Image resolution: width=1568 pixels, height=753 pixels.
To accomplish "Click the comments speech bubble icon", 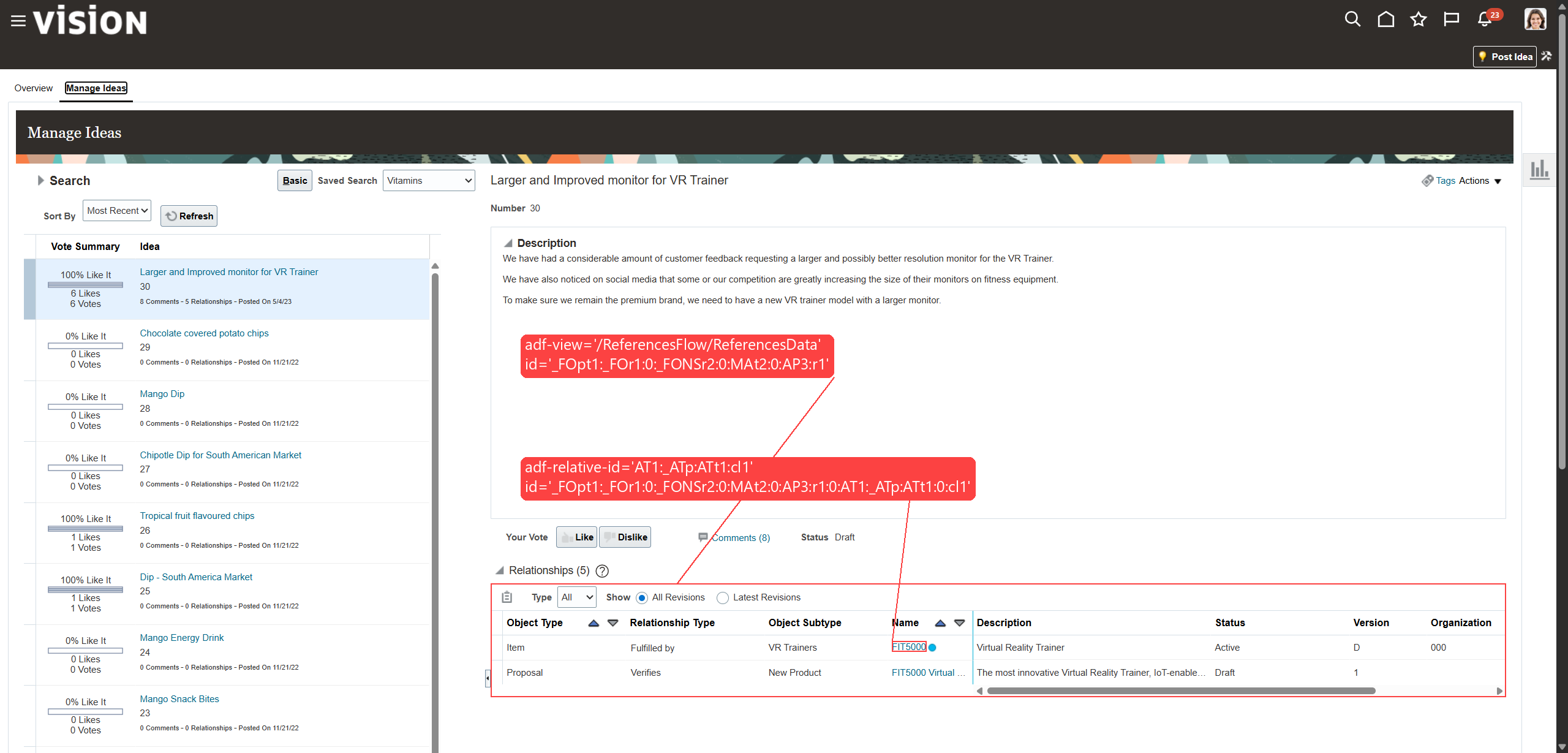I will (703, 537).
